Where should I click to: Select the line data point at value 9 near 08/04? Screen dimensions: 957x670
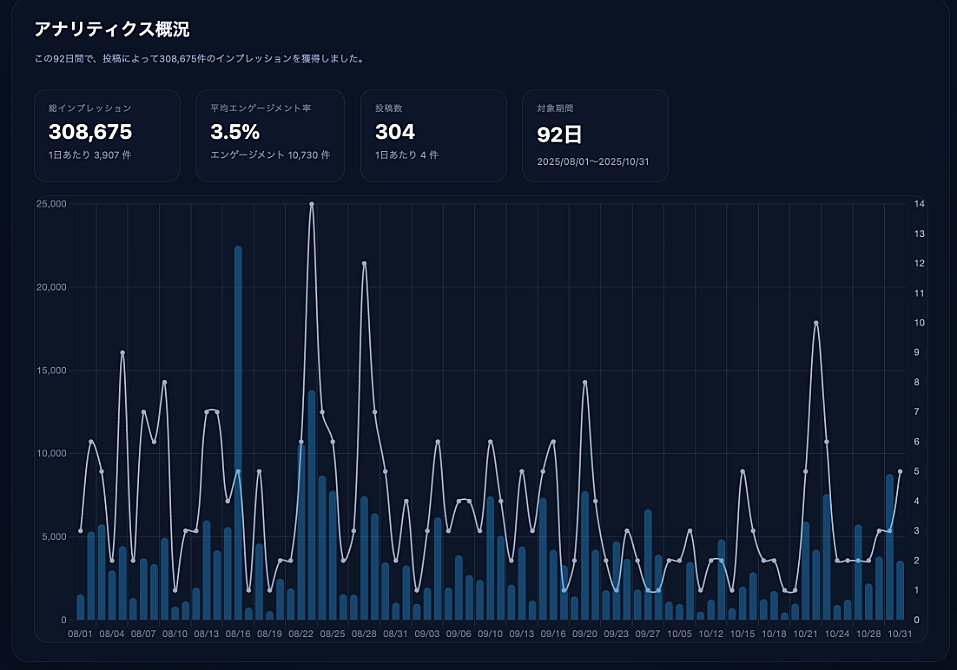tap(123, 353)
